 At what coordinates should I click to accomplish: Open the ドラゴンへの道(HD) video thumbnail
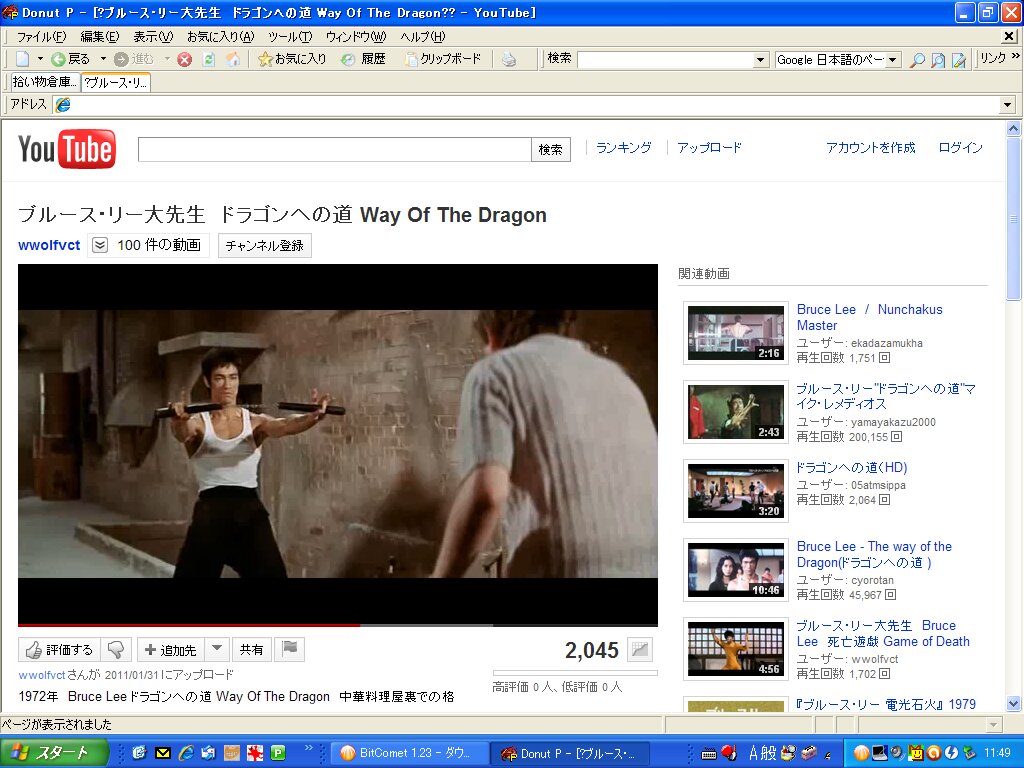click(735, 491)
